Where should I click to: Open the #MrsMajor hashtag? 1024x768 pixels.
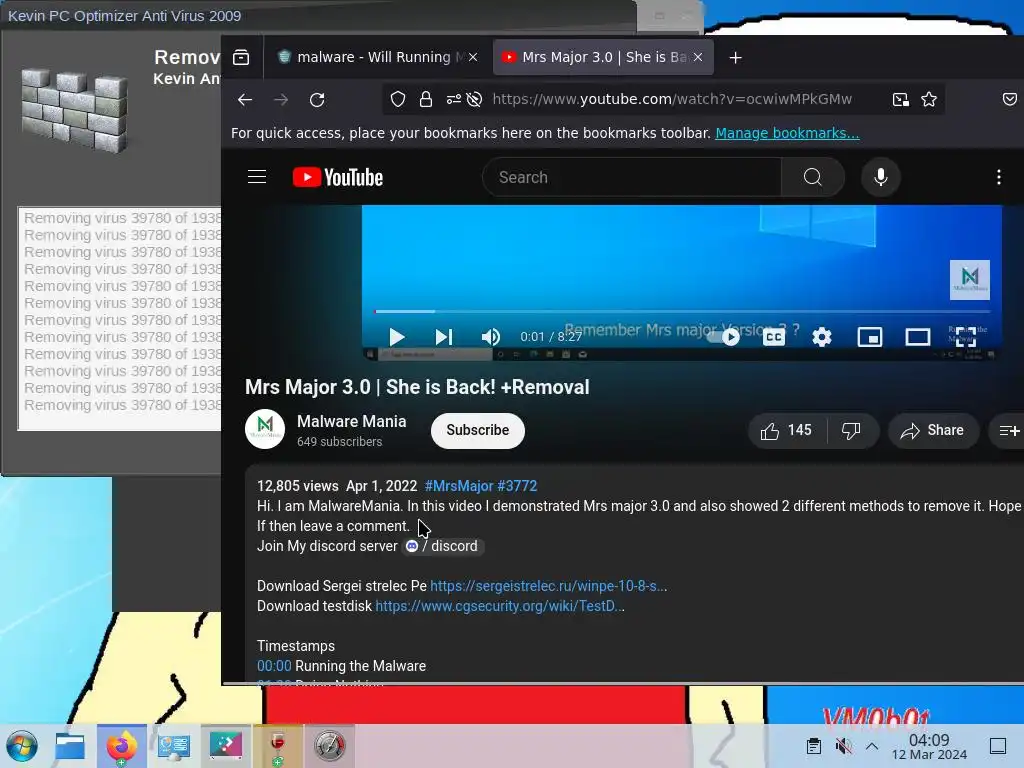[x=458, y=486]
